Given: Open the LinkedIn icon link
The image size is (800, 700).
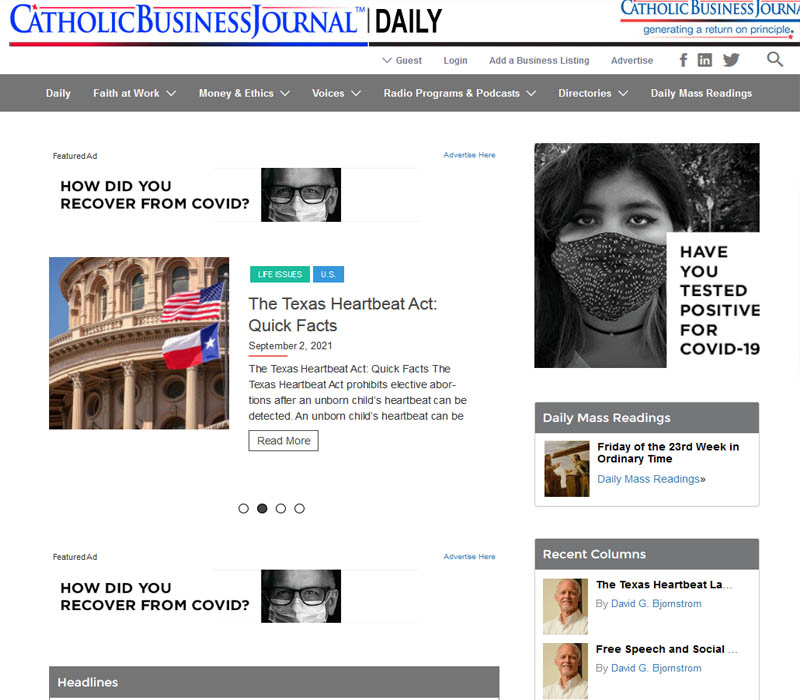Looking at the screenshot, I should point(705,60).
